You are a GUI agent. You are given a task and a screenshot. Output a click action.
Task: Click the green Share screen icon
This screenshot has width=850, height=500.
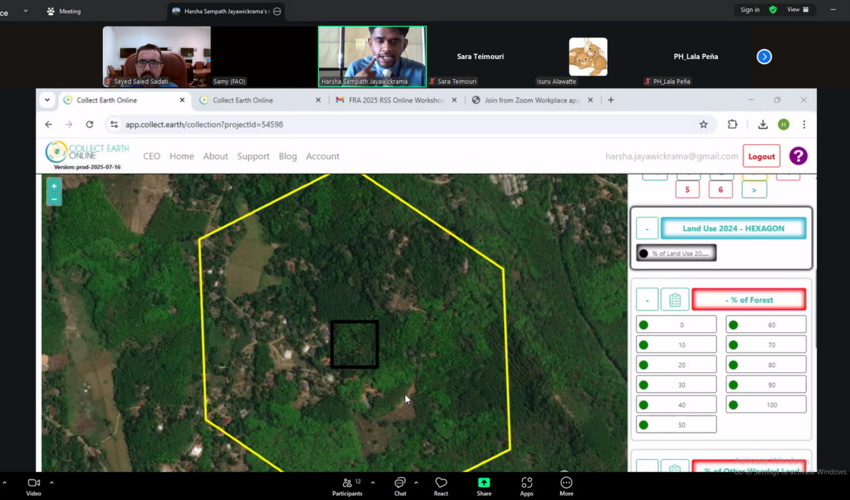(x=484, y=484)
